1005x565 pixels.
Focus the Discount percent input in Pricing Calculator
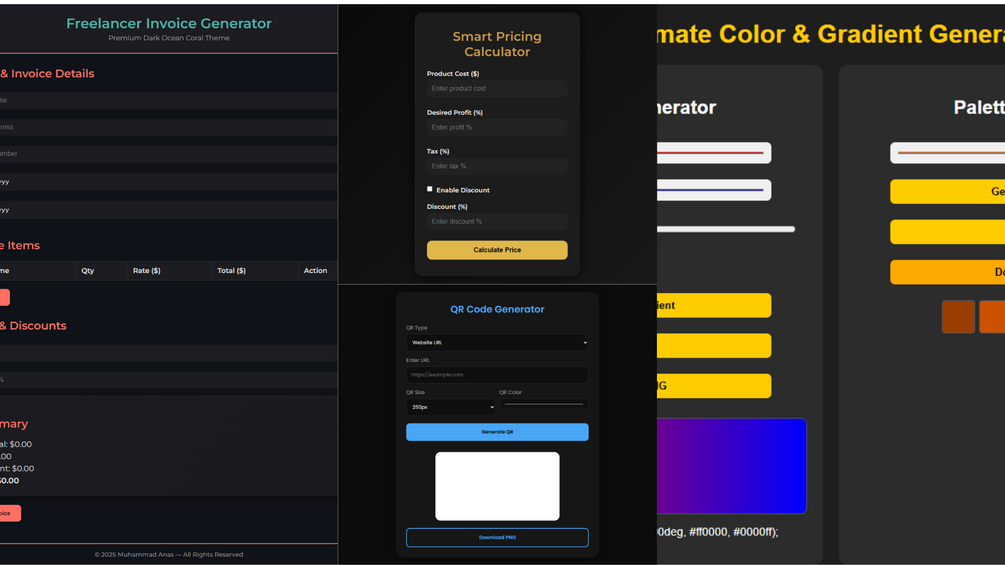pos(497,222)
